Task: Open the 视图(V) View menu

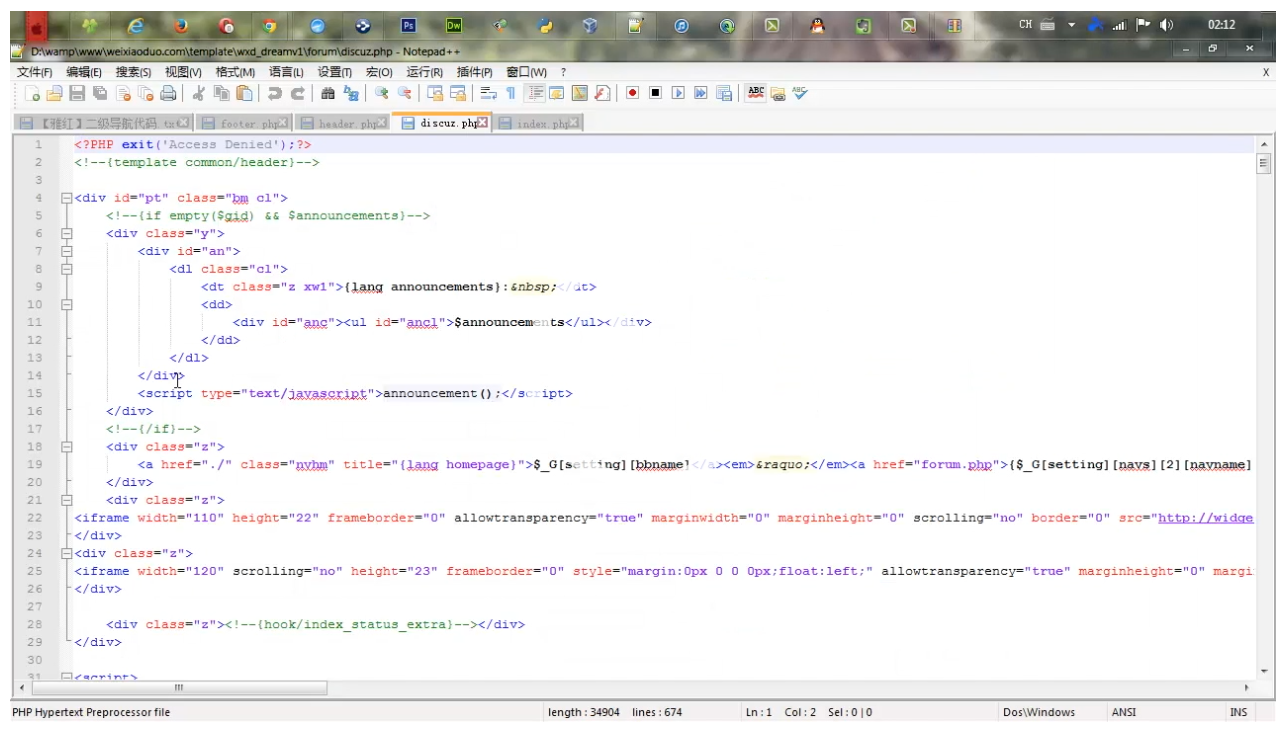Action: 183,72
